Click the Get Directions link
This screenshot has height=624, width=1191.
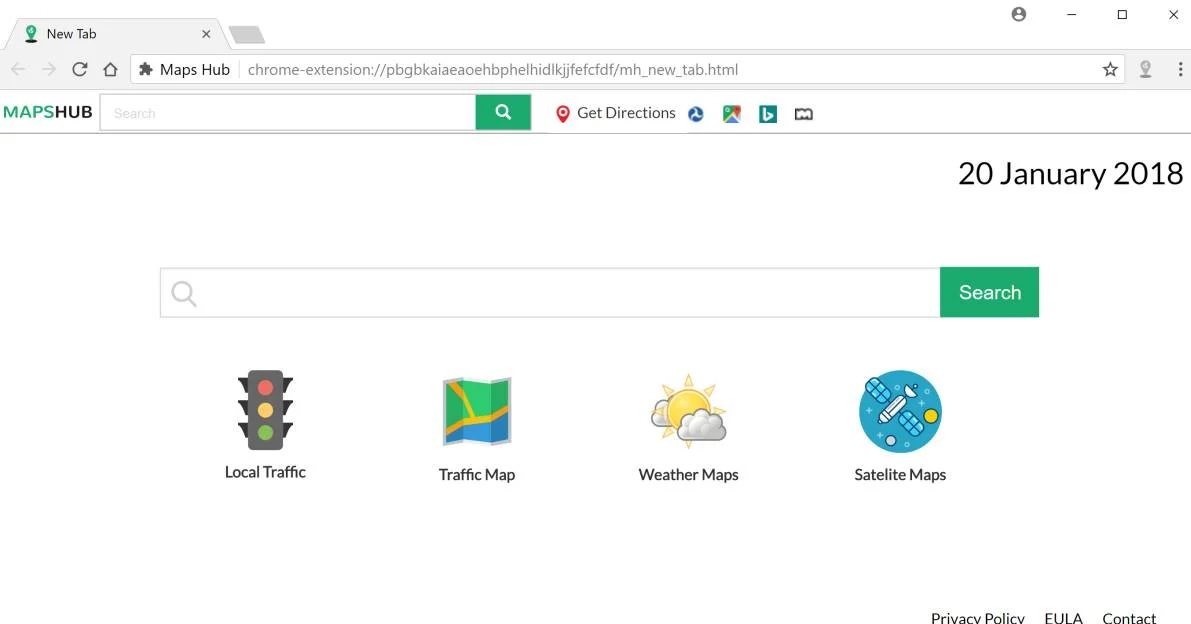click(626, 113)
